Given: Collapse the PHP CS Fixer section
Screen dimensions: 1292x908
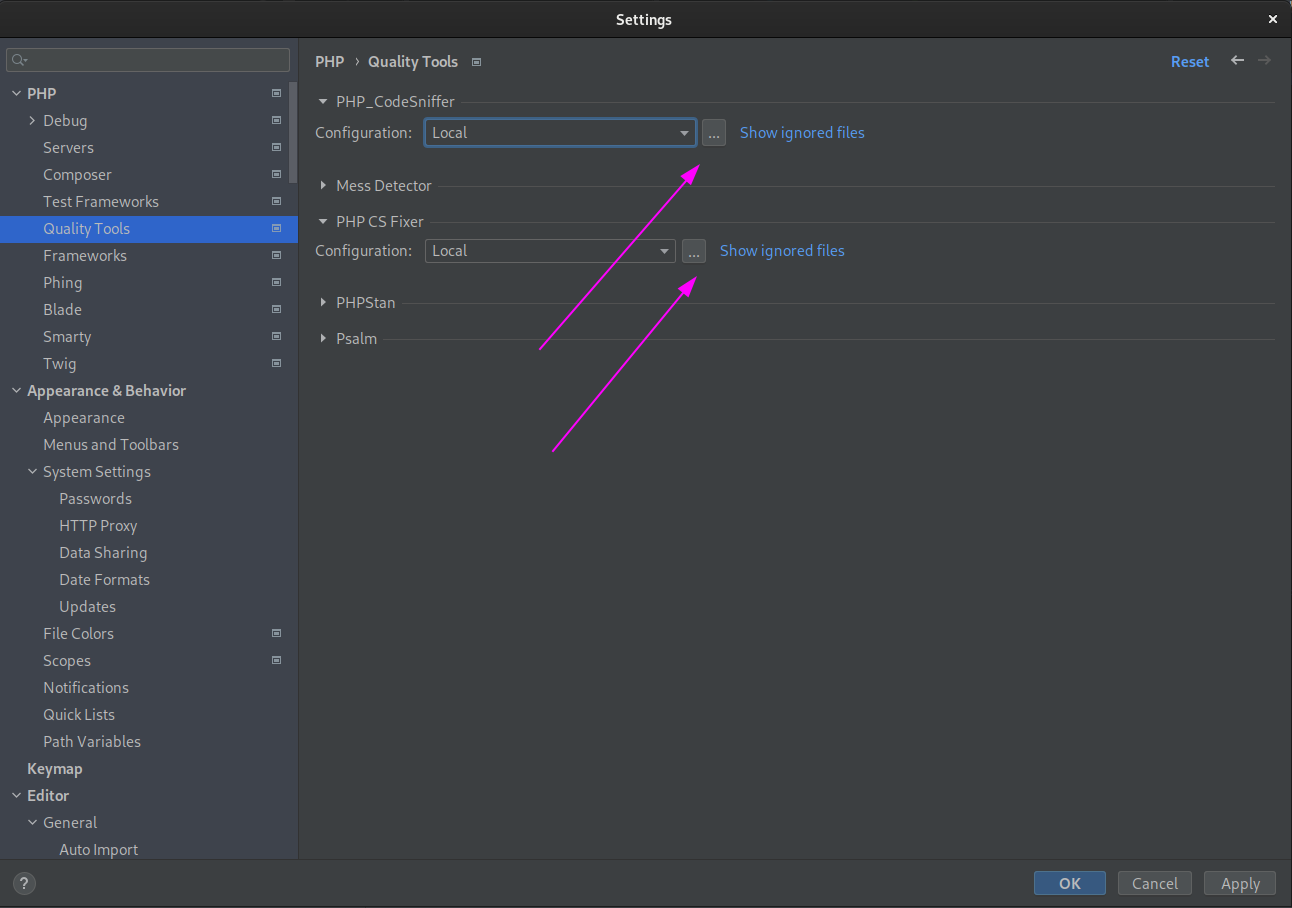Looking at the screenshot, I should click(x=323, y=222).
